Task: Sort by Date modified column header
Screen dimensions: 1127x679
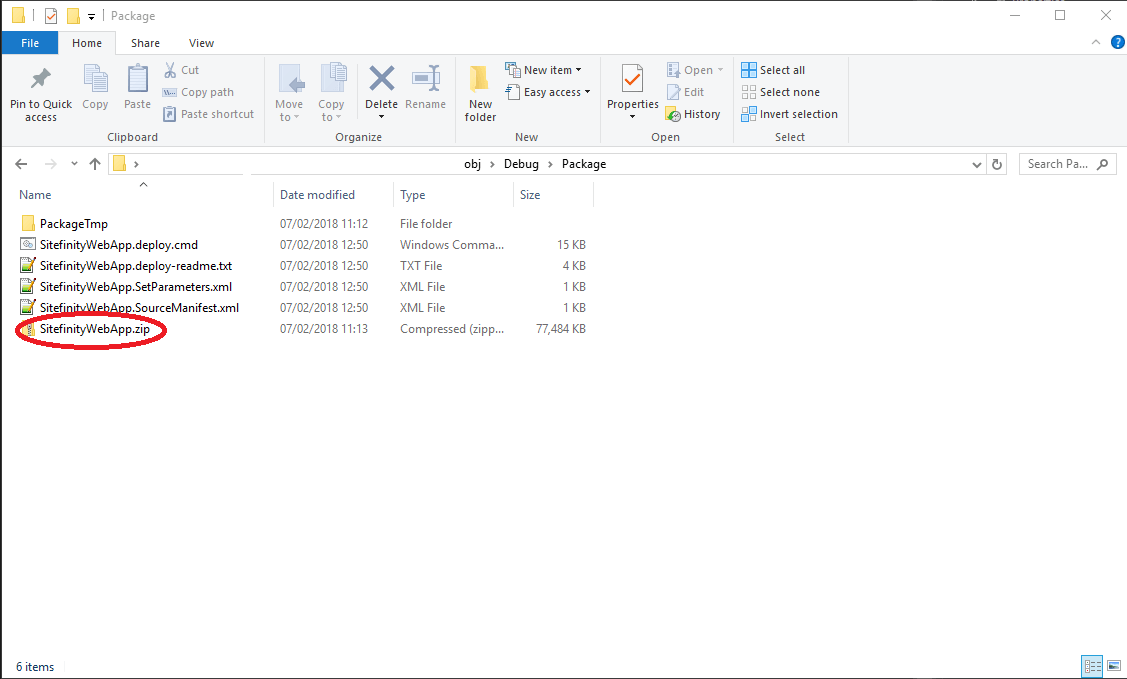Action: coord(317,195)
